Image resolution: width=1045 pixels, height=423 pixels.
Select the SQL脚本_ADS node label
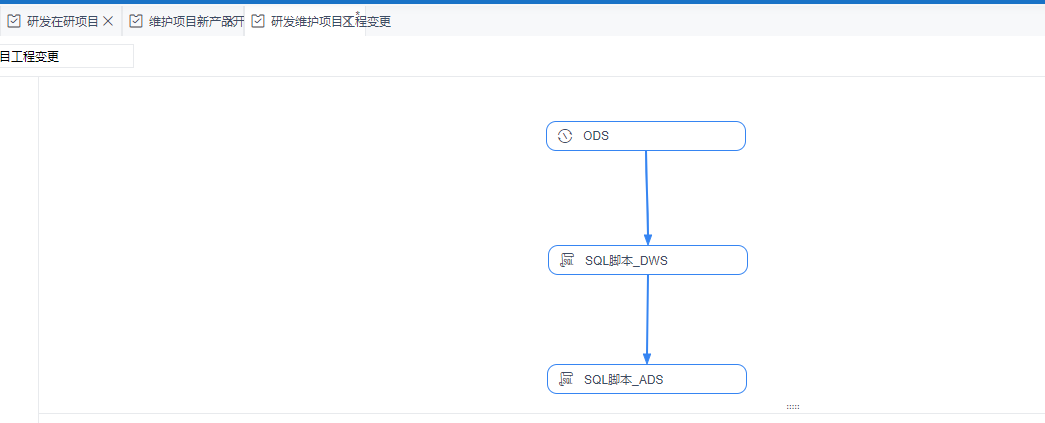coord(624,379)
